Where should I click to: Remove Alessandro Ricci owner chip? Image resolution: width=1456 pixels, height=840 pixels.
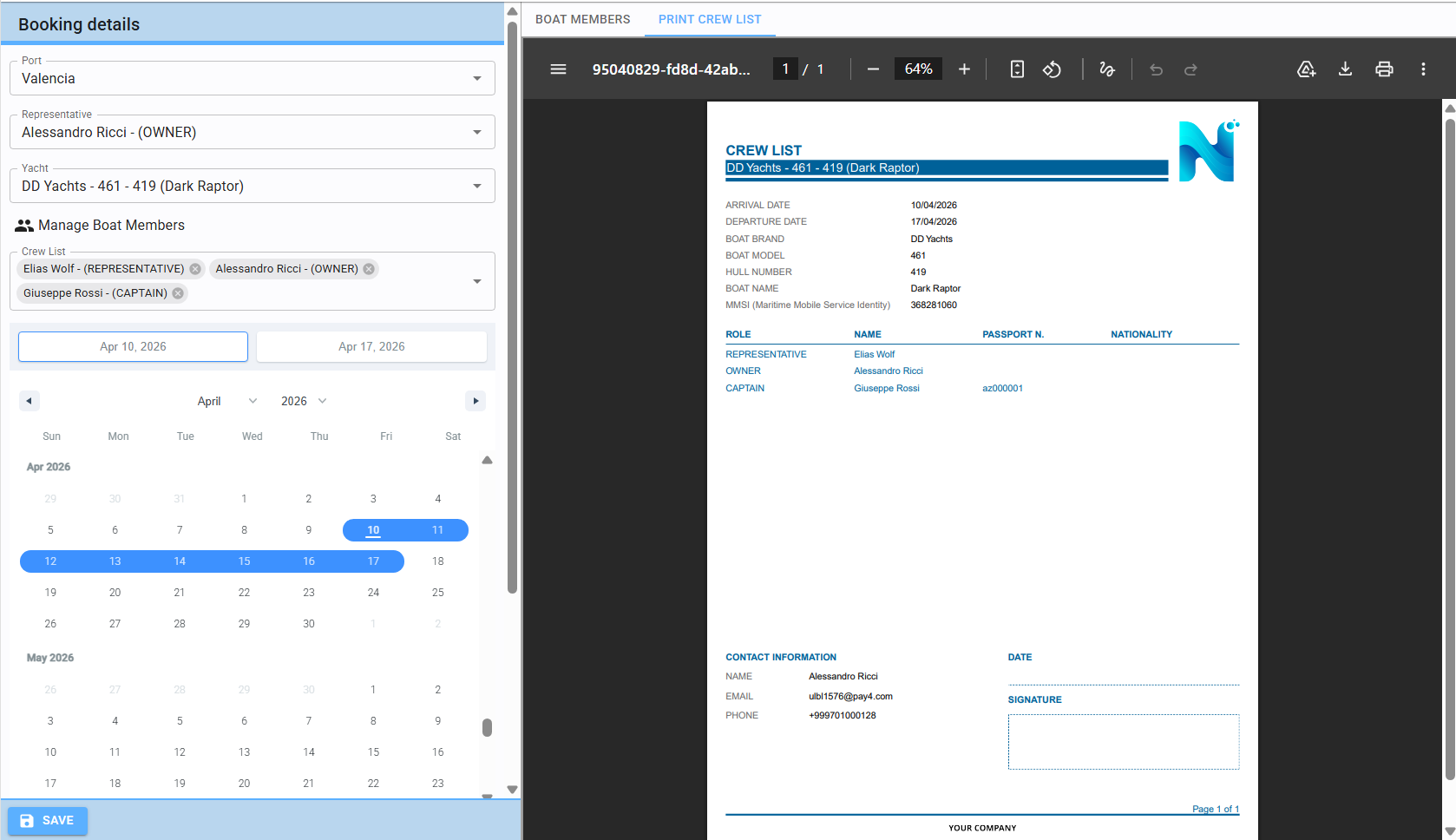pyautogui.click(x=369, y=269)
